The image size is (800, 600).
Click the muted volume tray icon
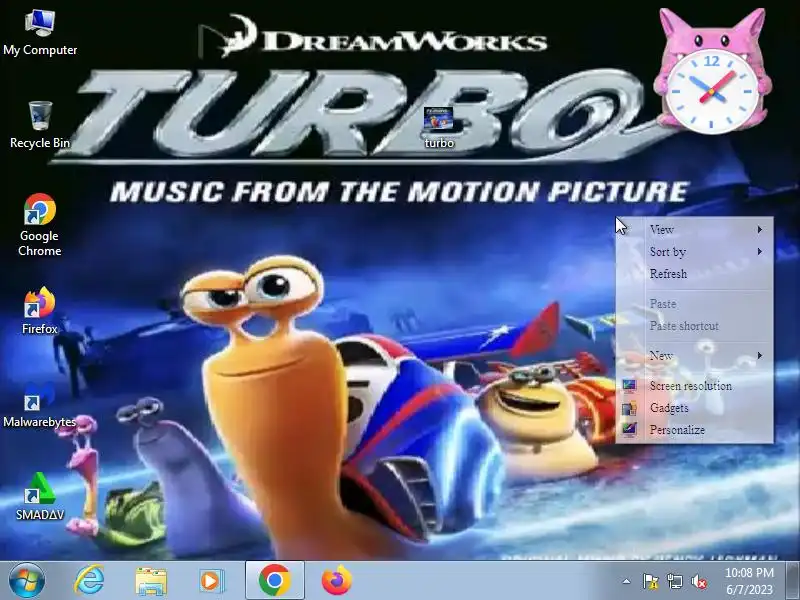[698, 581]
